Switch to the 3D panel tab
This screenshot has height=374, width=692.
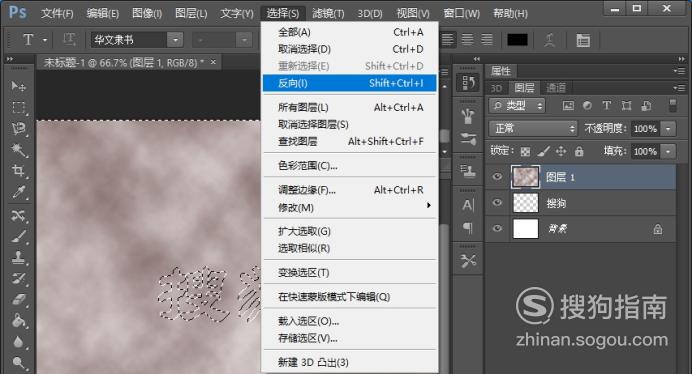496,88
